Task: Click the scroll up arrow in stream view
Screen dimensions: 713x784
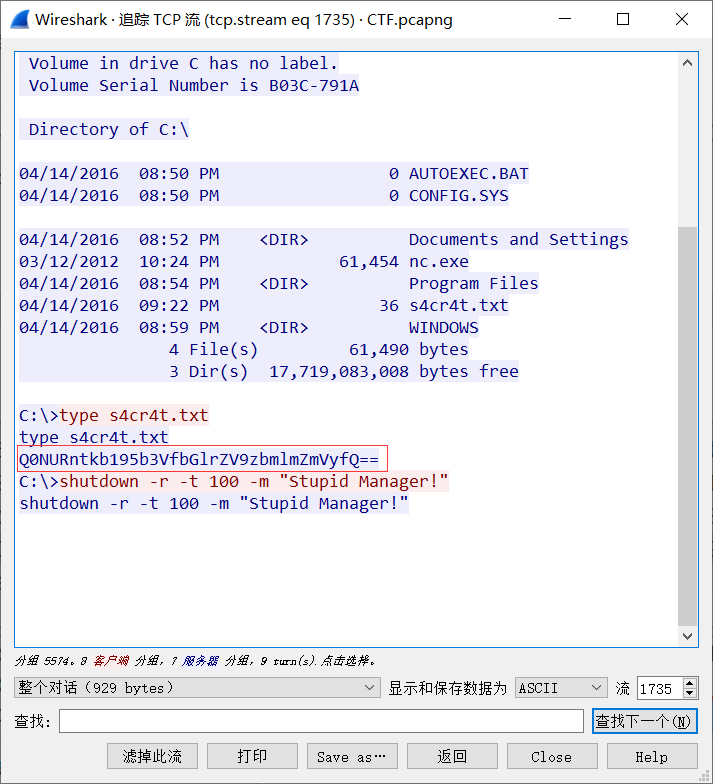Action: pos(688,63)
